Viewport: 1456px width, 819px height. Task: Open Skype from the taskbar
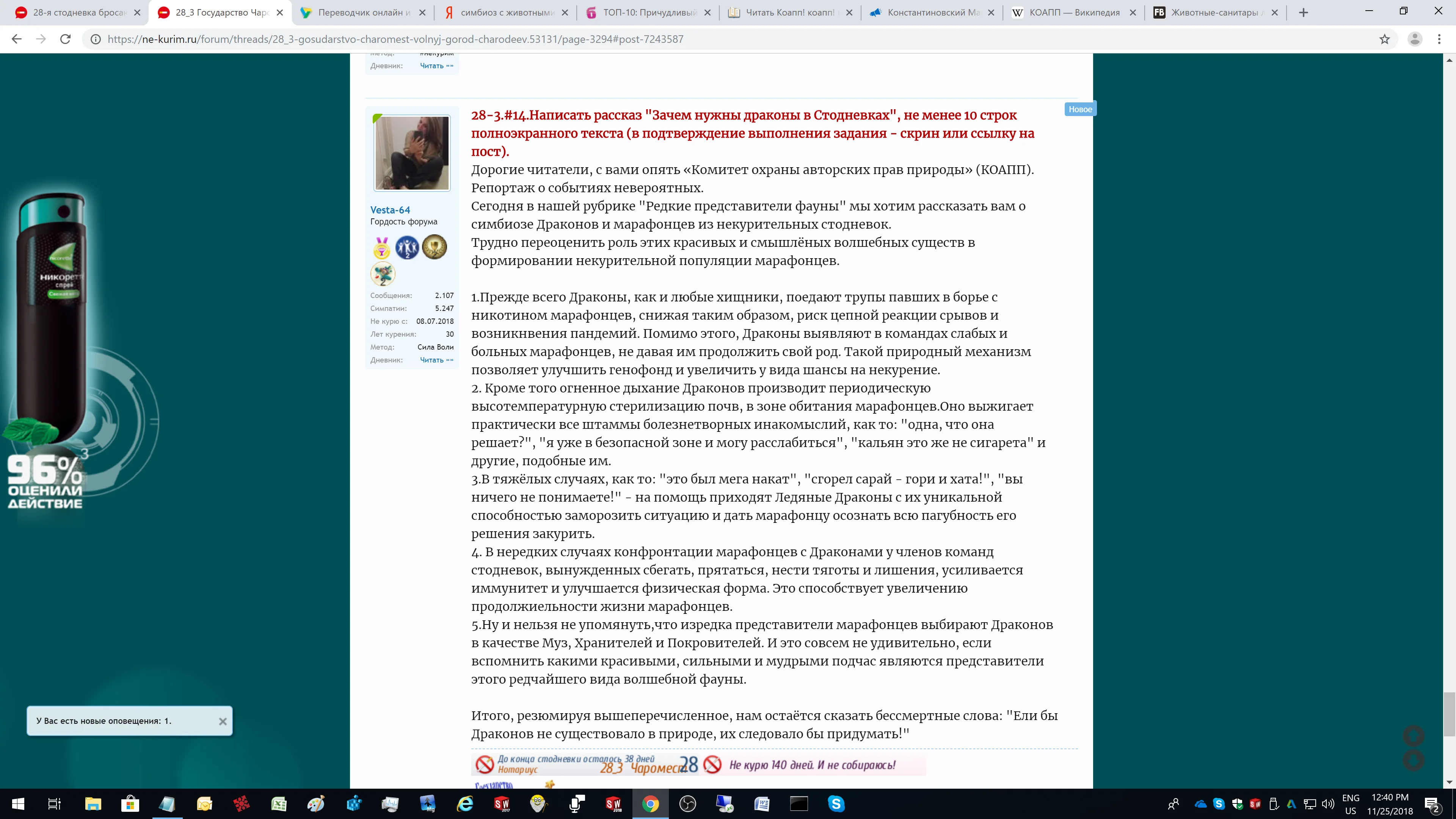tap(836, 803)
